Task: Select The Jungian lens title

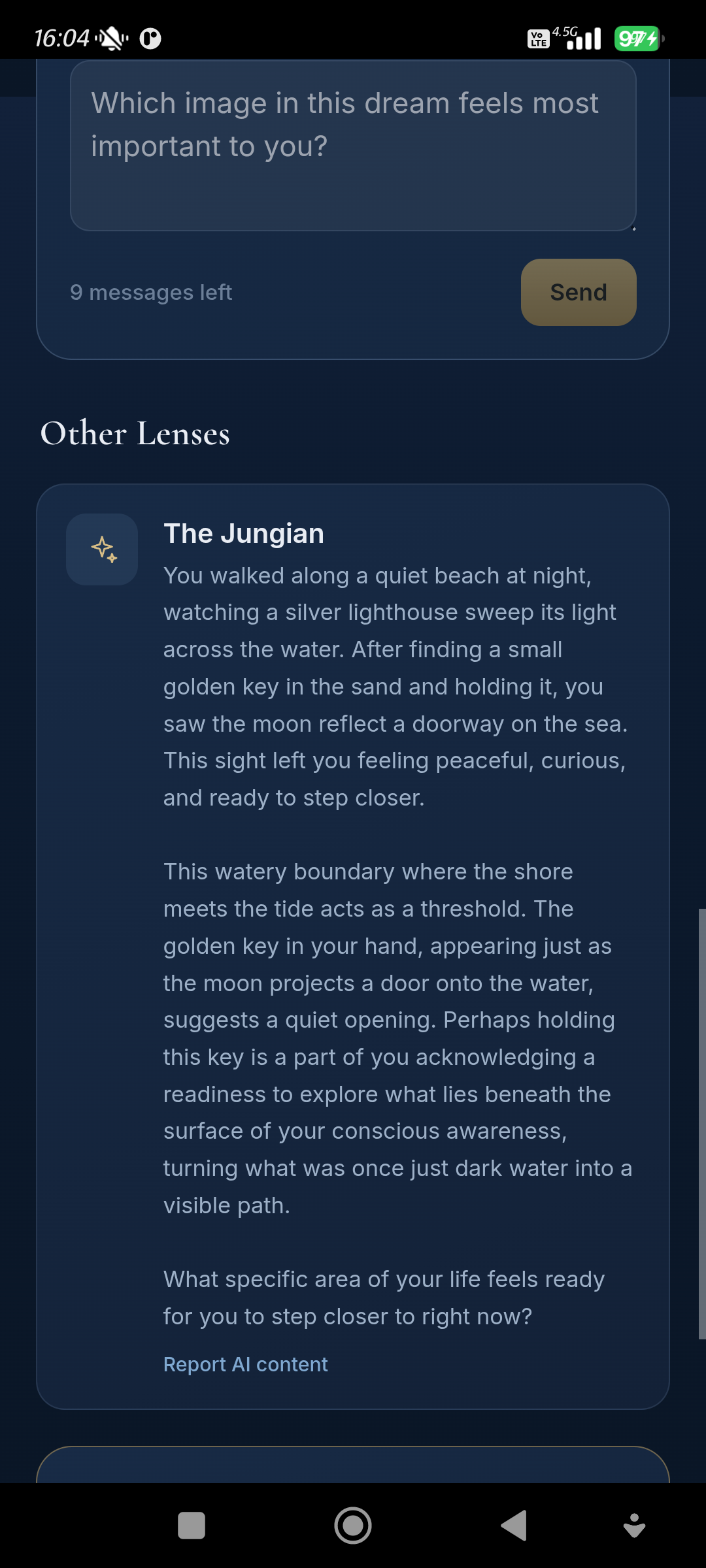Action: tap(244, 533)
